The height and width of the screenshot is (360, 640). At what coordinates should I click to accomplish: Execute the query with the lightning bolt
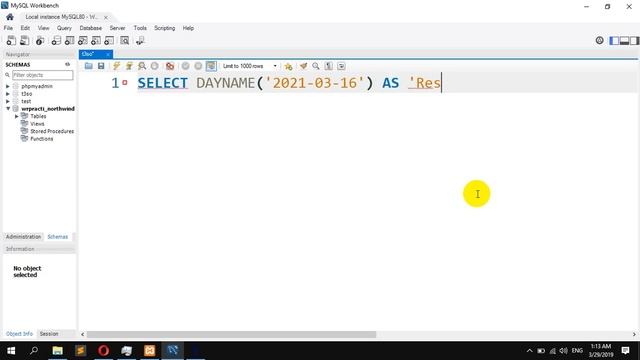click(116, 66)
